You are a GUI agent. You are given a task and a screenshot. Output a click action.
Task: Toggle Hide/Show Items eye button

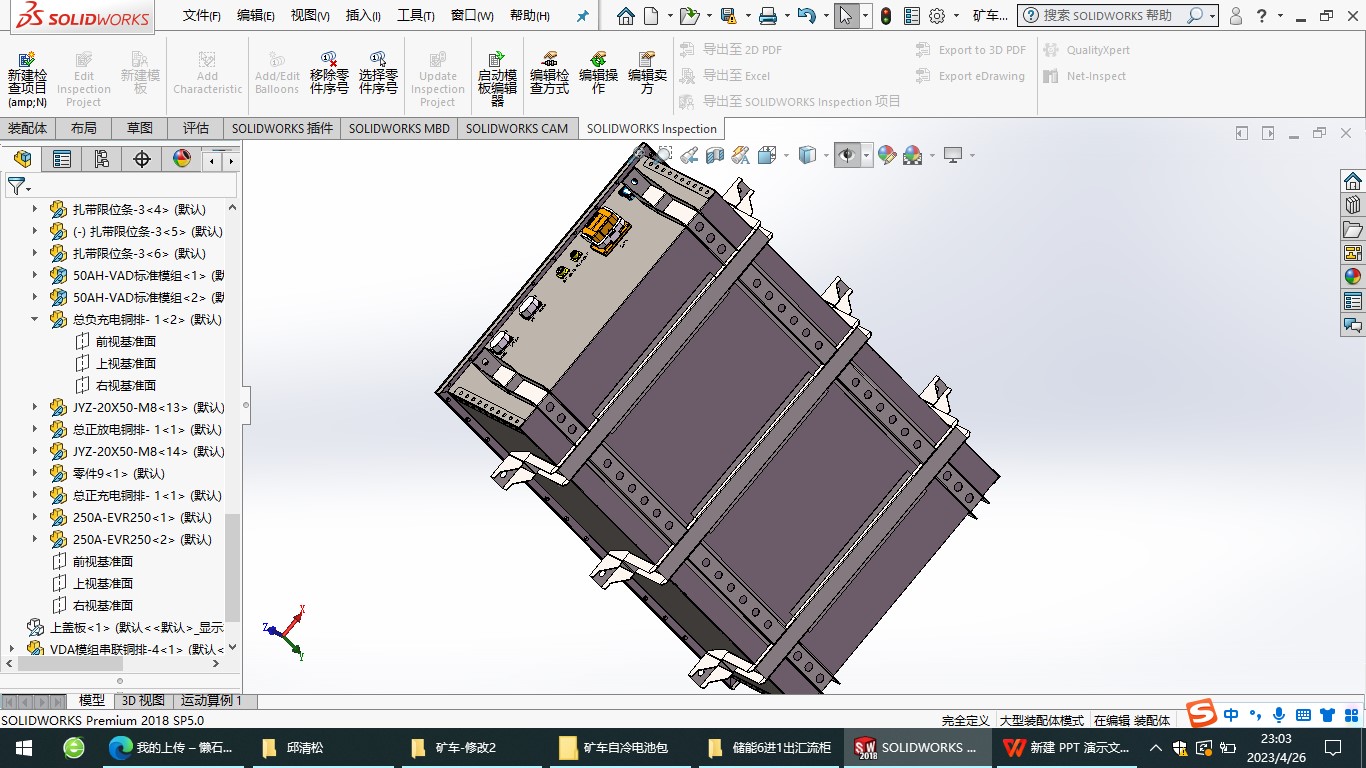846,155
